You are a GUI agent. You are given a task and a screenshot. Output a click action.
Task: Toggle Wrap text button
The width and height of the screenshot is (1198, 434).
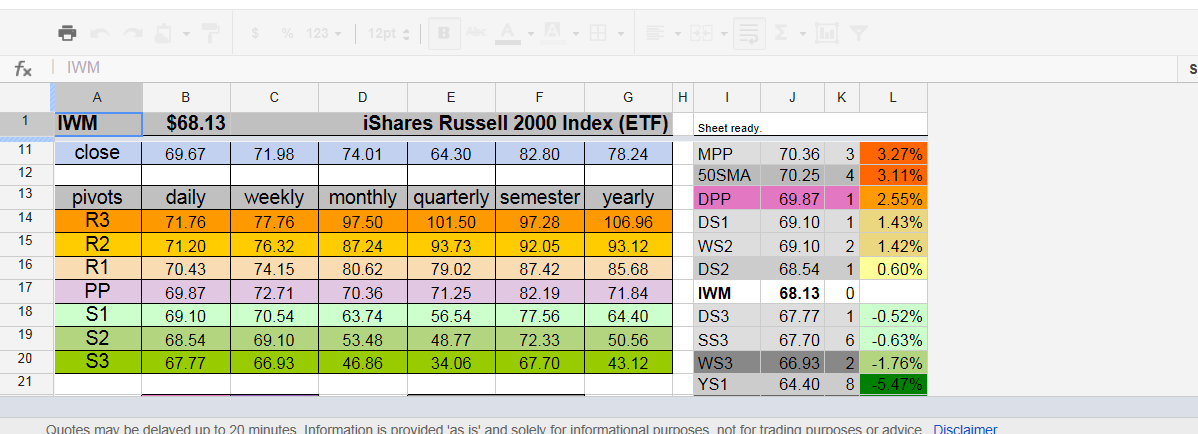tap(750, 33)
